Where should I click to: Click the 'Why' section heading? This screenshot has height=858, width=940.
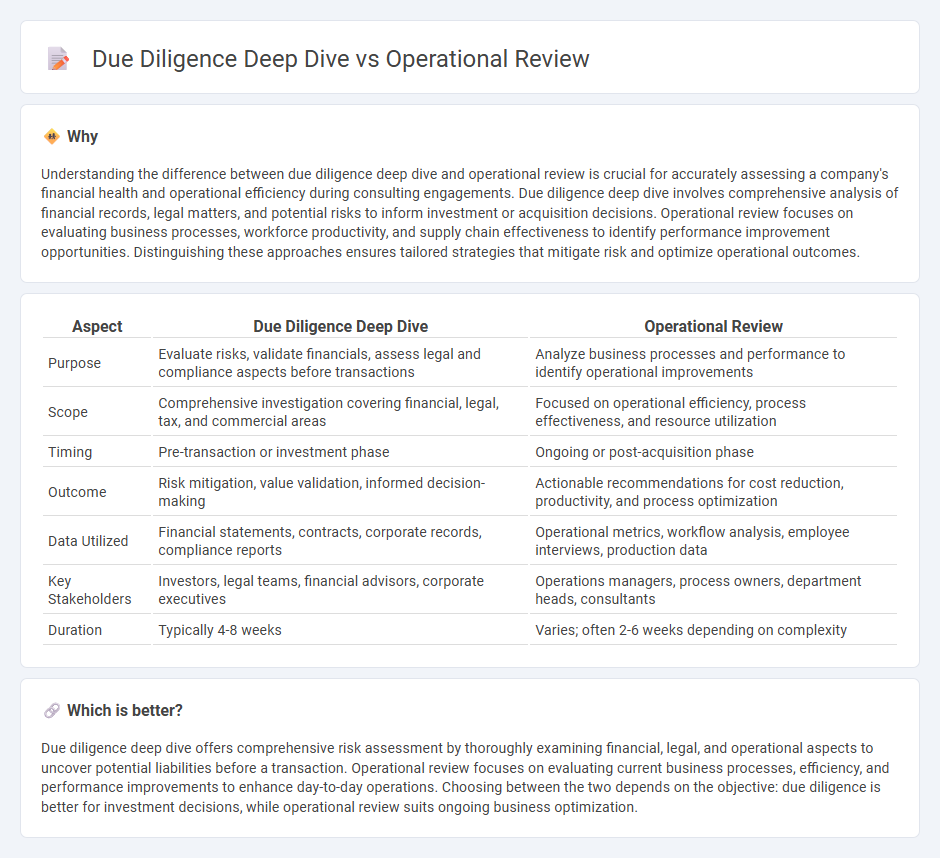coord(82,137)
